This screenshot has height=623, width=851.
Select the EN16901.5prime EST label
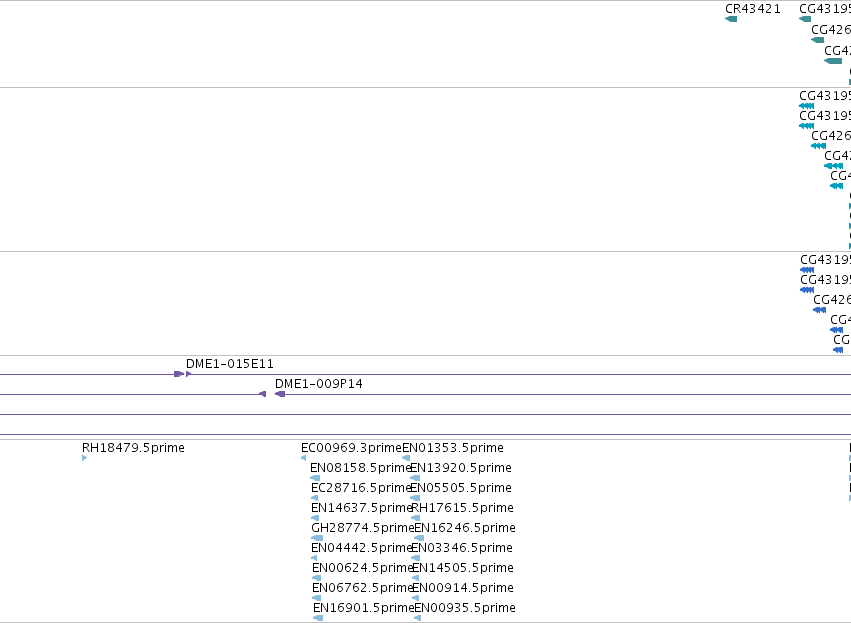pyautogui.click(x=364, y=608)
